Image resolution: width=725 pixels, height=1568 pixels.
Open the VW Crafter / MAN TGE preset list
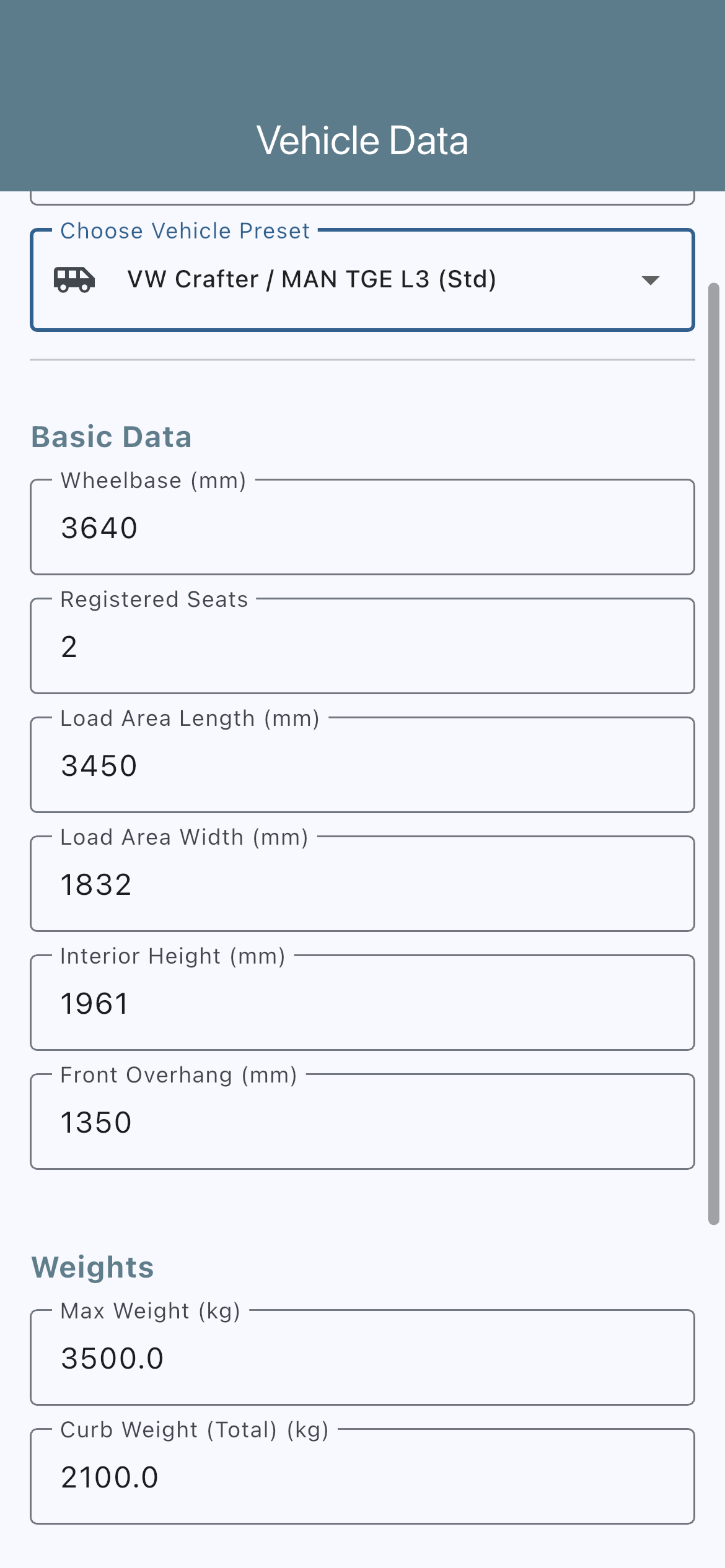[362, 280]
